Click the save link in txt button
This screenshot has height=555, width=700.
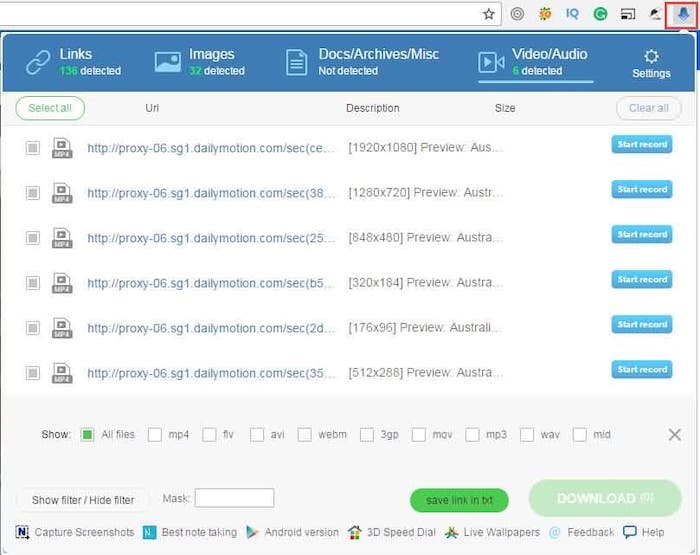click(459, 500)
